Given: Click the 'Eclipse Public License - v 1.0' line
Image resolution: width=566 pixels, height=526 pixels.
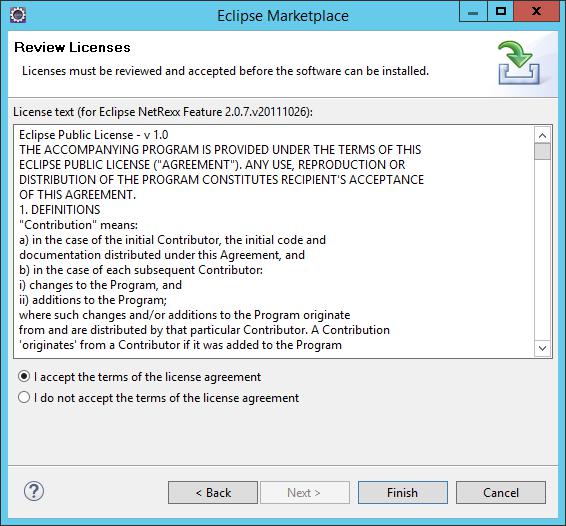Looking at the screenshot, I should tap(93, 135).
